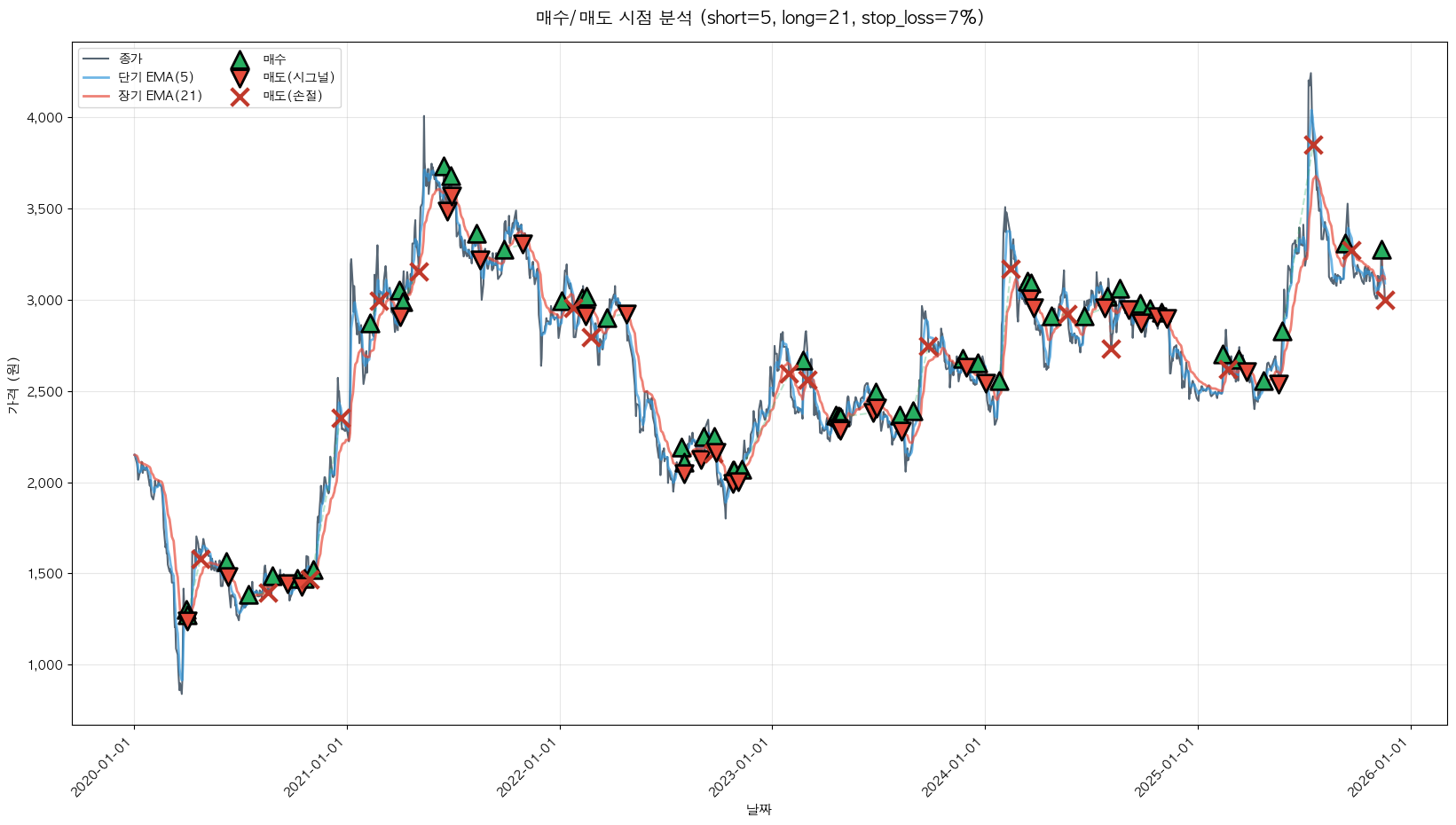Screen dimensions: 1456x825
Task: Select the rightmost green buy triangle on chart
Action: pos(1381,250)
